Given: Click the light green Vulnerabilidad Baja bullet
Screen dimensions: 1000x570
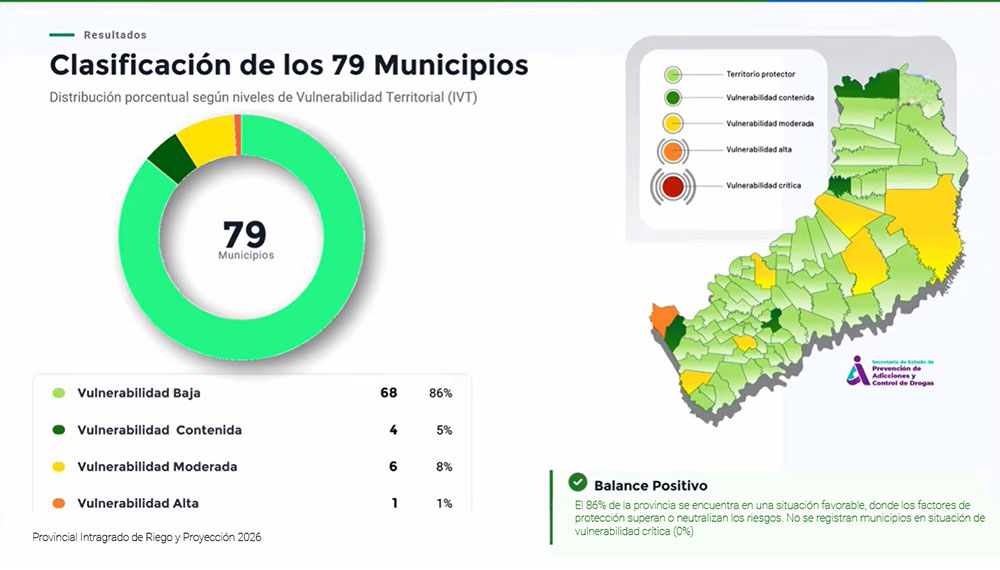Looking at the screenshot, I should click(59, 393).
